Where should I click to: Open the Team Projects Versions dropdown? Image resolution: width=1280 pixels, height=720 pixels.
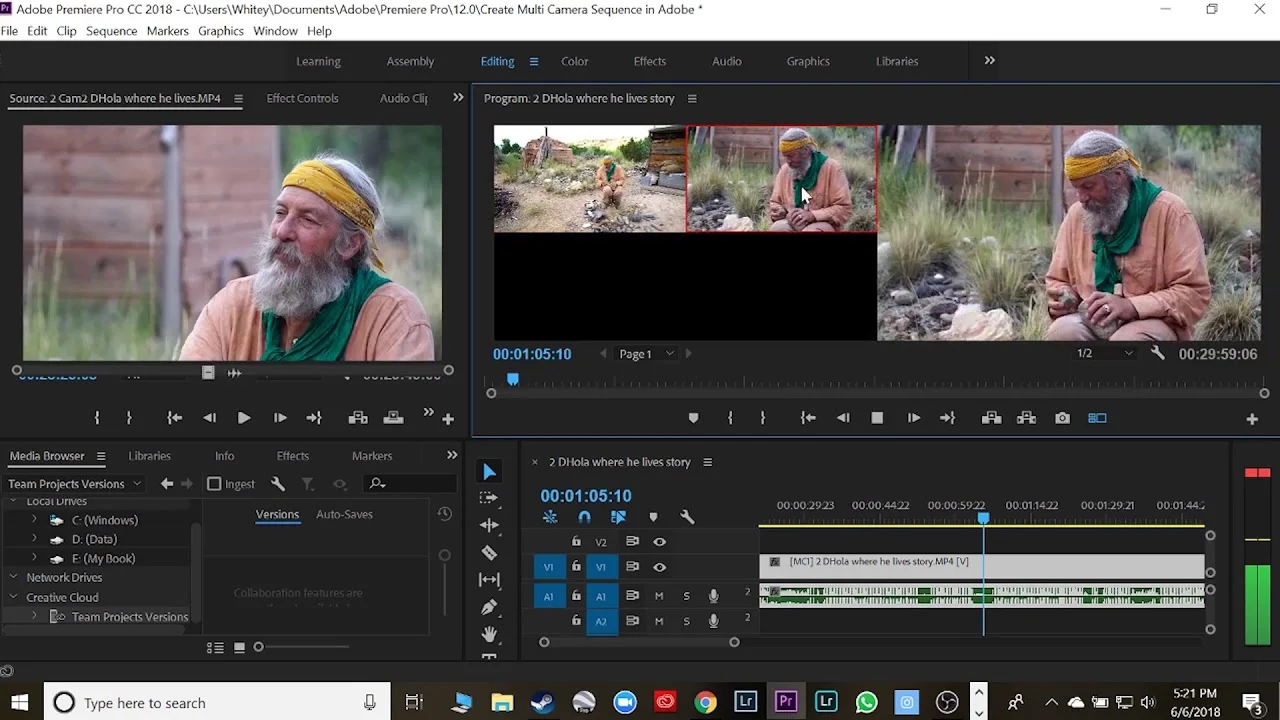pyautogui.click(x=75, y=484)
